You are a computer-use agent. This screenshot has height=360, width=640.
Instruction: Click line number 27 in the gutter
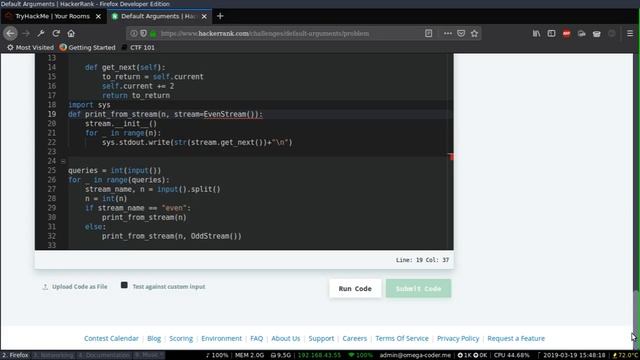[51, 189]
